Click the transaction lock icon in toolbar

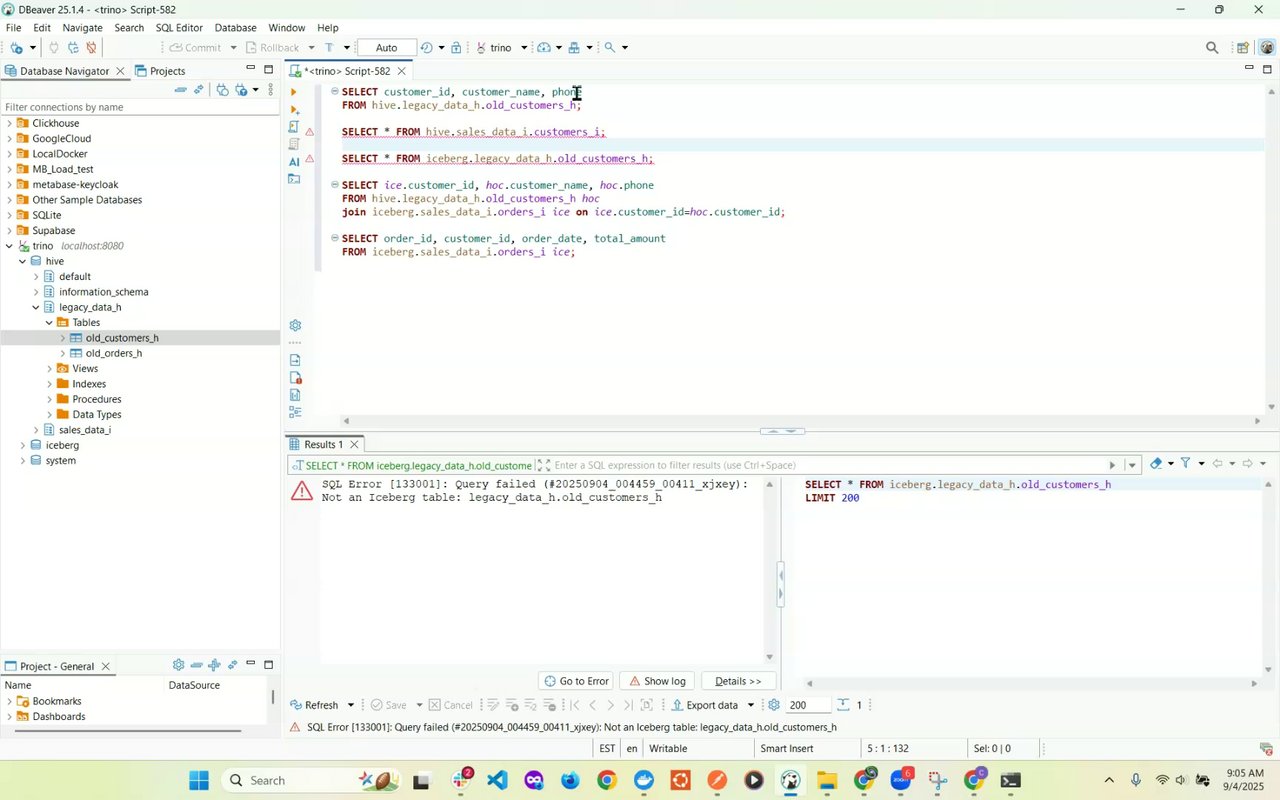(x=456, y=48)
